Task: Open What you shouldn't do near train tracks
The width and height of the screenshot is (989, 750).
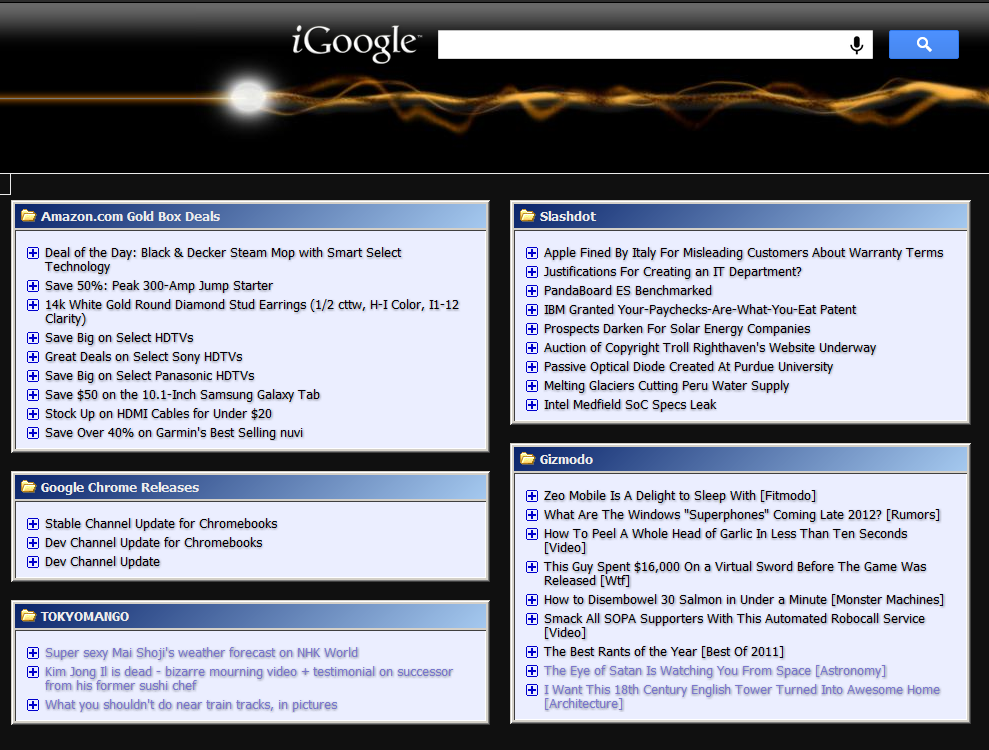Action: point(191,705)
